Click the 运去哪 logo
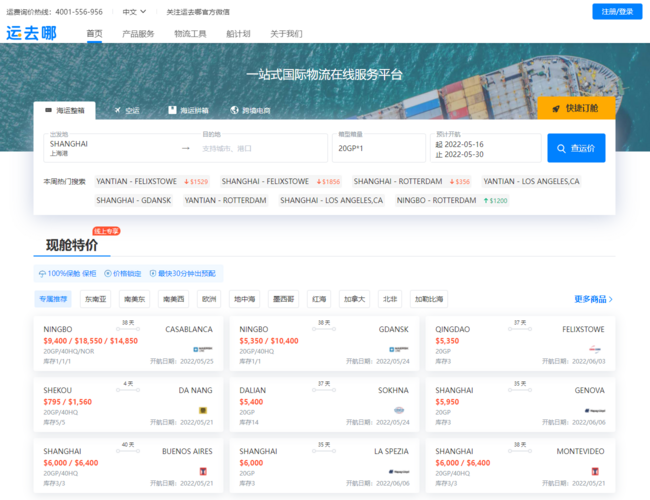Screen dimensions: 650x500 click(x=32, y=33)
